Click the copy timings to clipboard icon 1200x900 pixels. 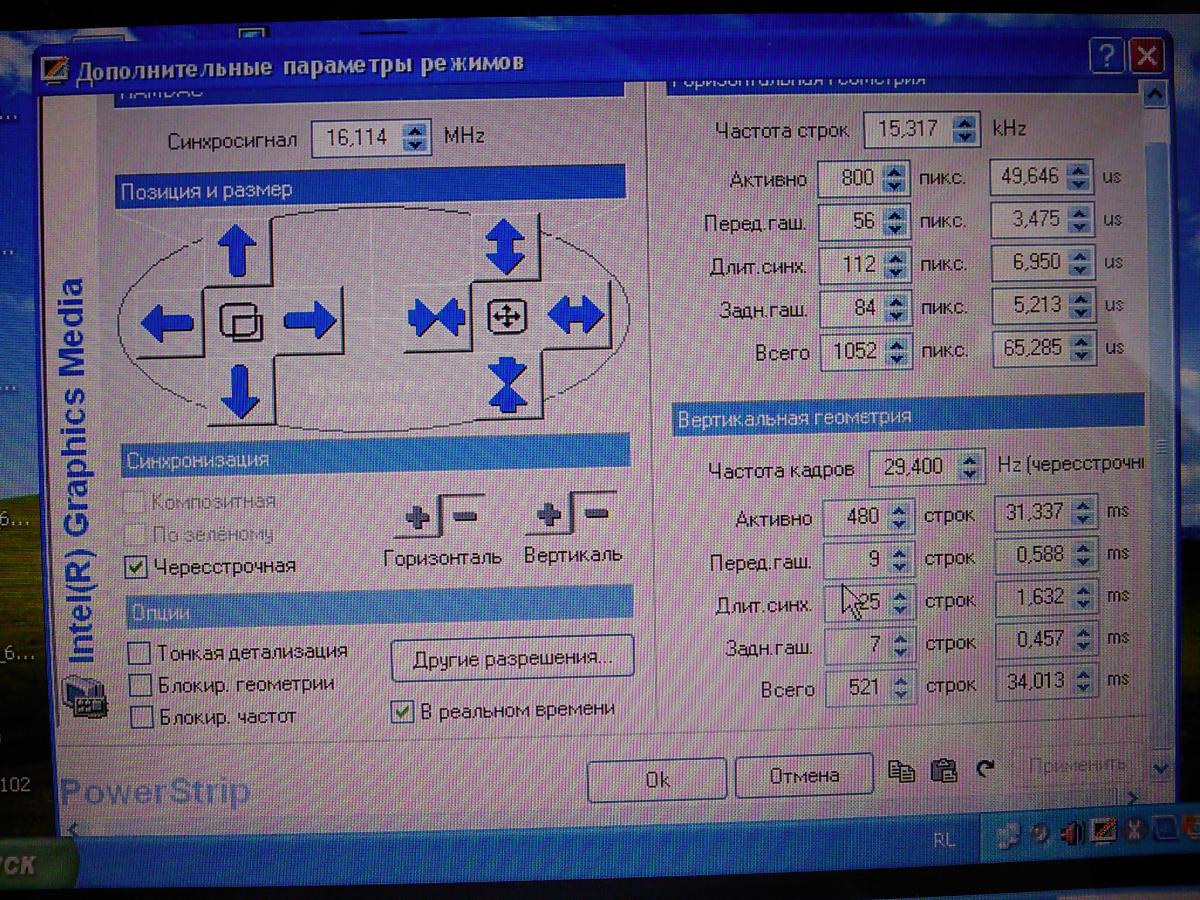901,770
